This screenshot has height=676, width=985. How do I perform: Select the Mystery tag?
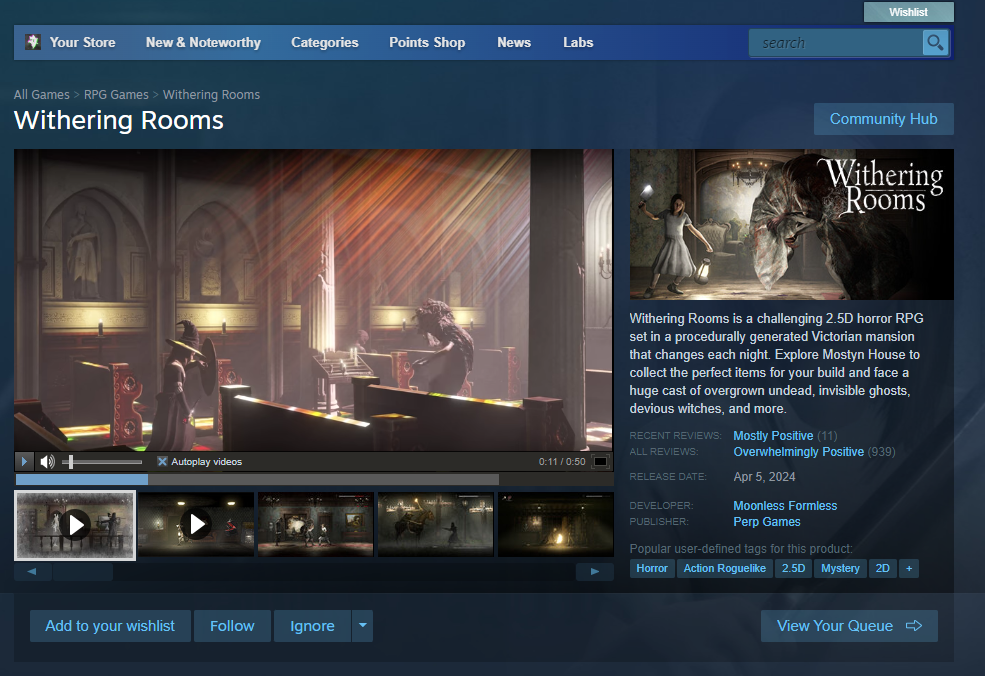pyautogui.click(x=841, y=569)
